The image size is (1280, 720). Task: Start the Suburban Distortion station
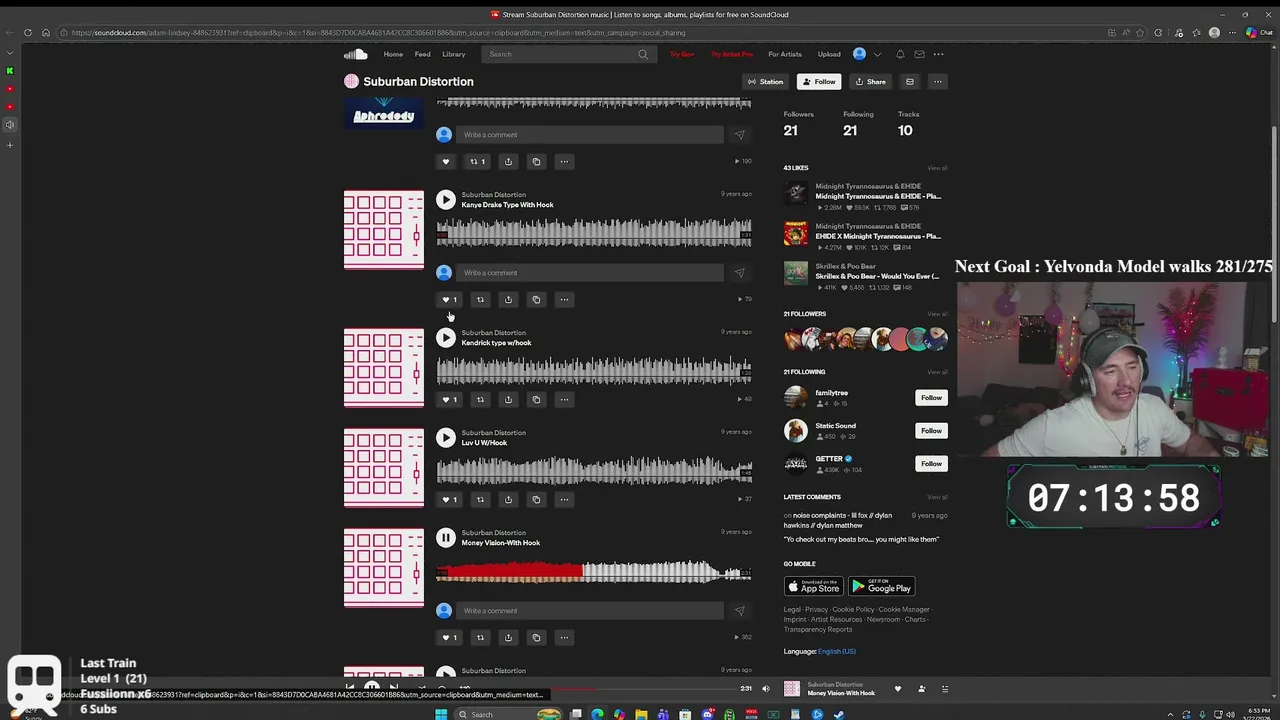tap(765, 82)
